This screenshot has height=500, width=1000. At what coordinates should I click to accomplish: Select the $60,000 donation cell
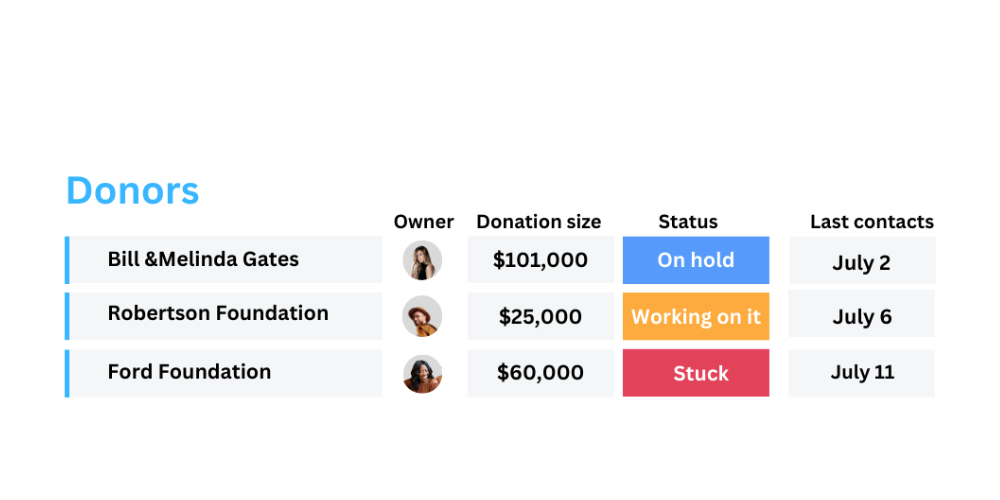[540, 373]
